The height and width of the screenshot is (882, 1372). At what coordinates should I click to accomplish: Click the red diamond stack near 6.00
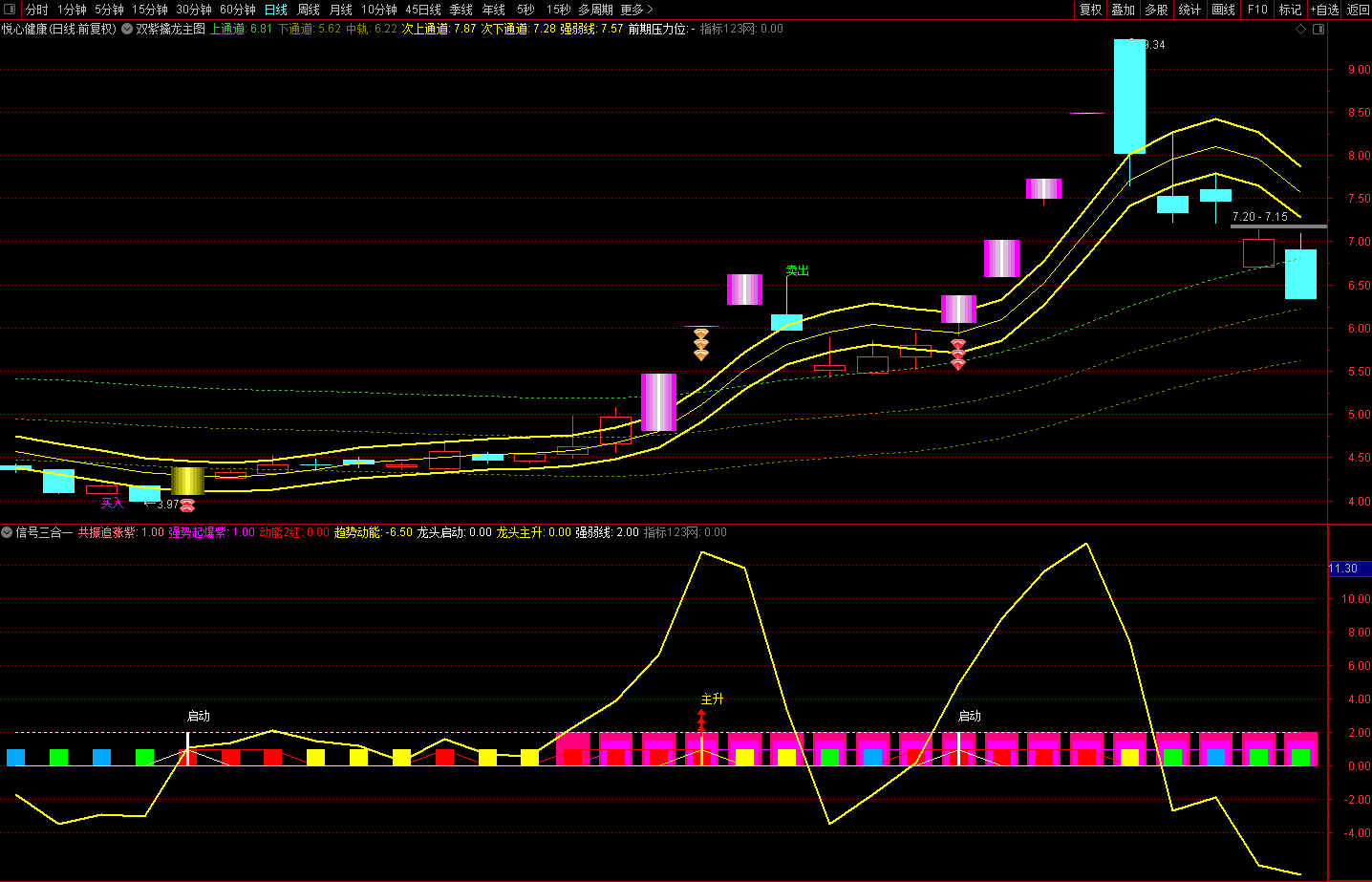[958, 354]
